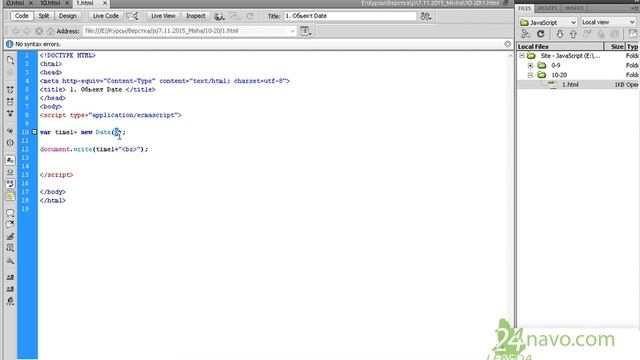The image size is (640, 360).
Task: Open the Preview in Browser globe menu
Action: (219, 16)
